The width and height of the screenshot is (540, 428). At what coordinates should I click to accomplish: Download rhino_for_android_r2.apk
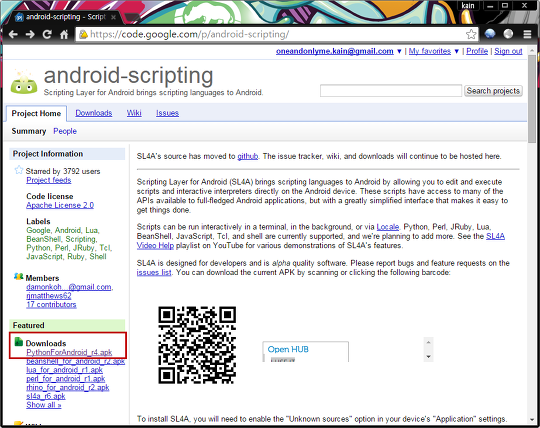(68, 387)
